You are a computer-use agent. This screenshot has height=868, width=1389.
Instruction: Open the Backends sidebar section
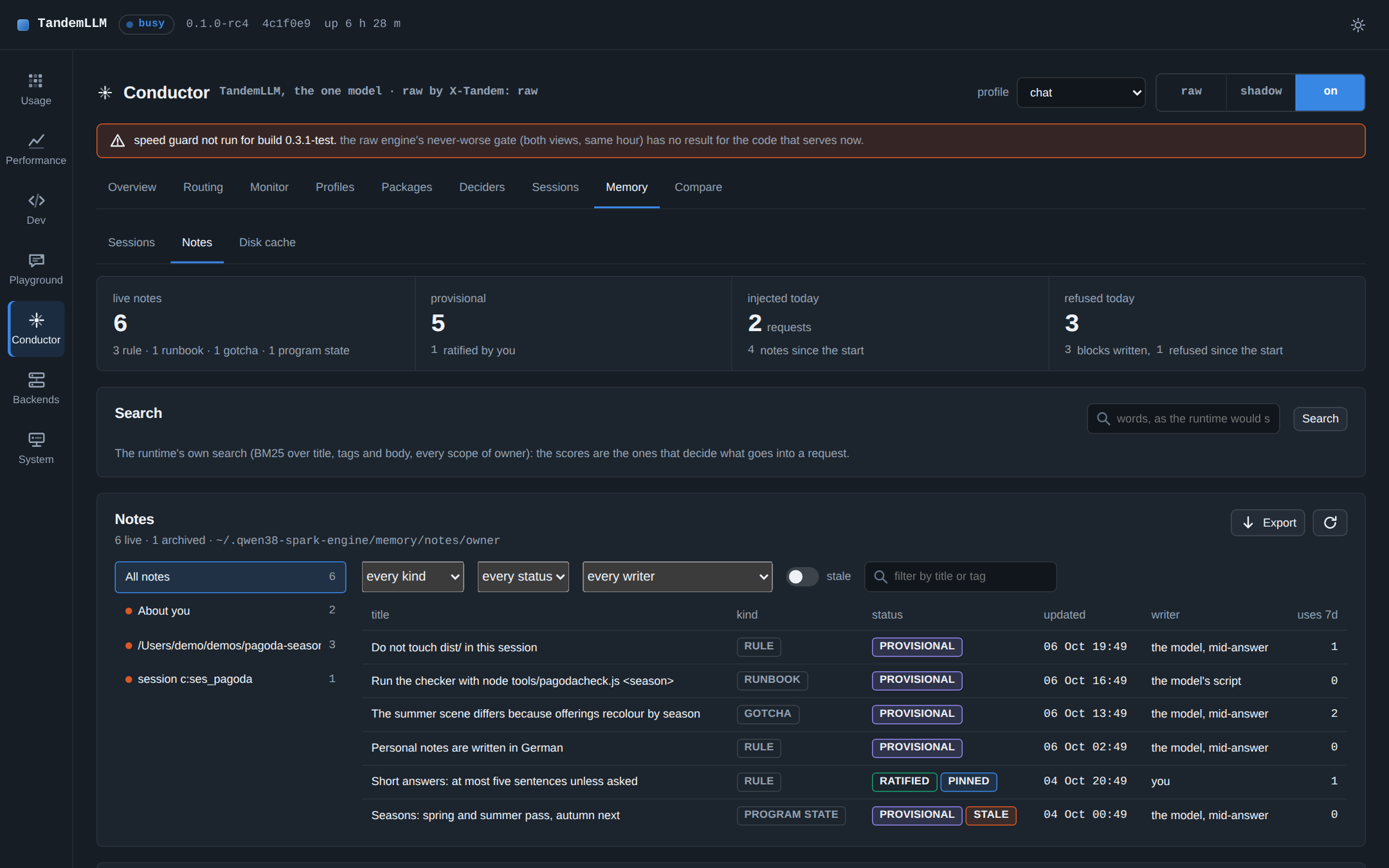click(x=36, y=388)
